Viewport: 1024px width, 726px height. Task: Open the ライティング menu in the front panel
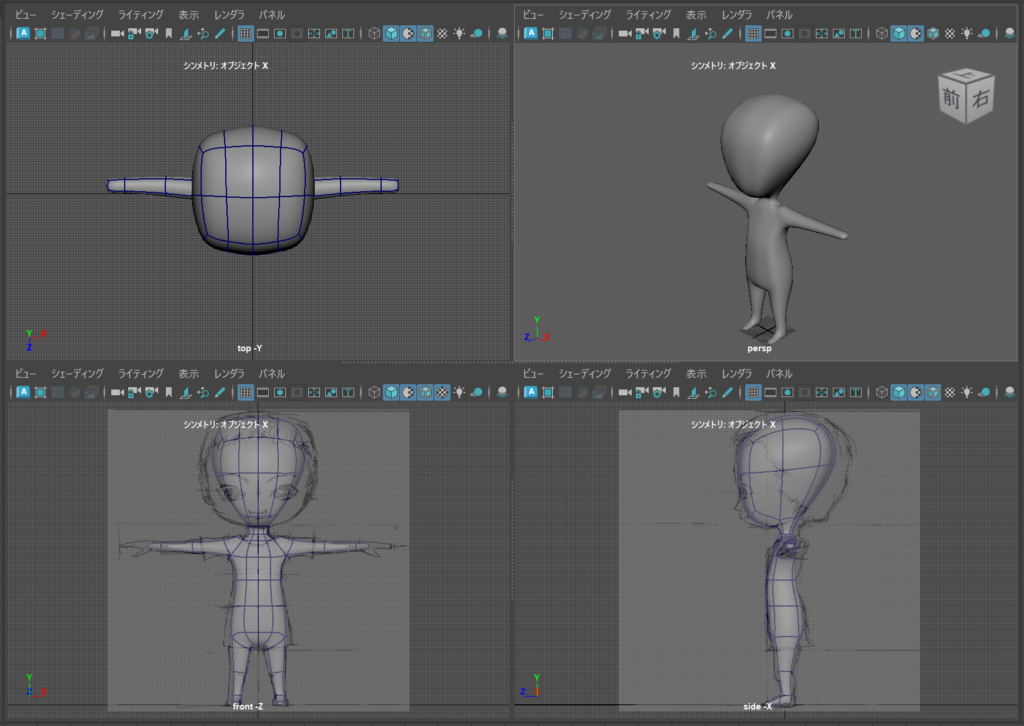[x=140, y=374]
